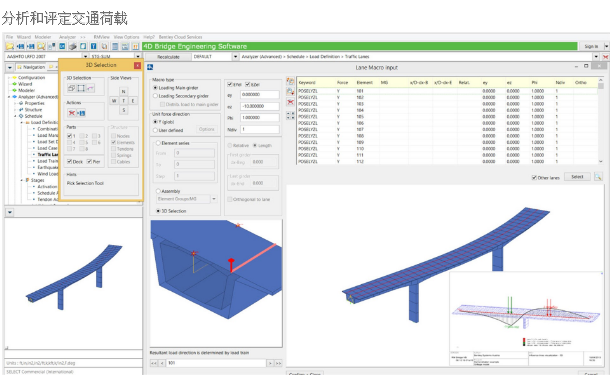Toggle the Other lanes checkbox
The width and height of the screenshot is (610, 377).
[x=534, y=177]
